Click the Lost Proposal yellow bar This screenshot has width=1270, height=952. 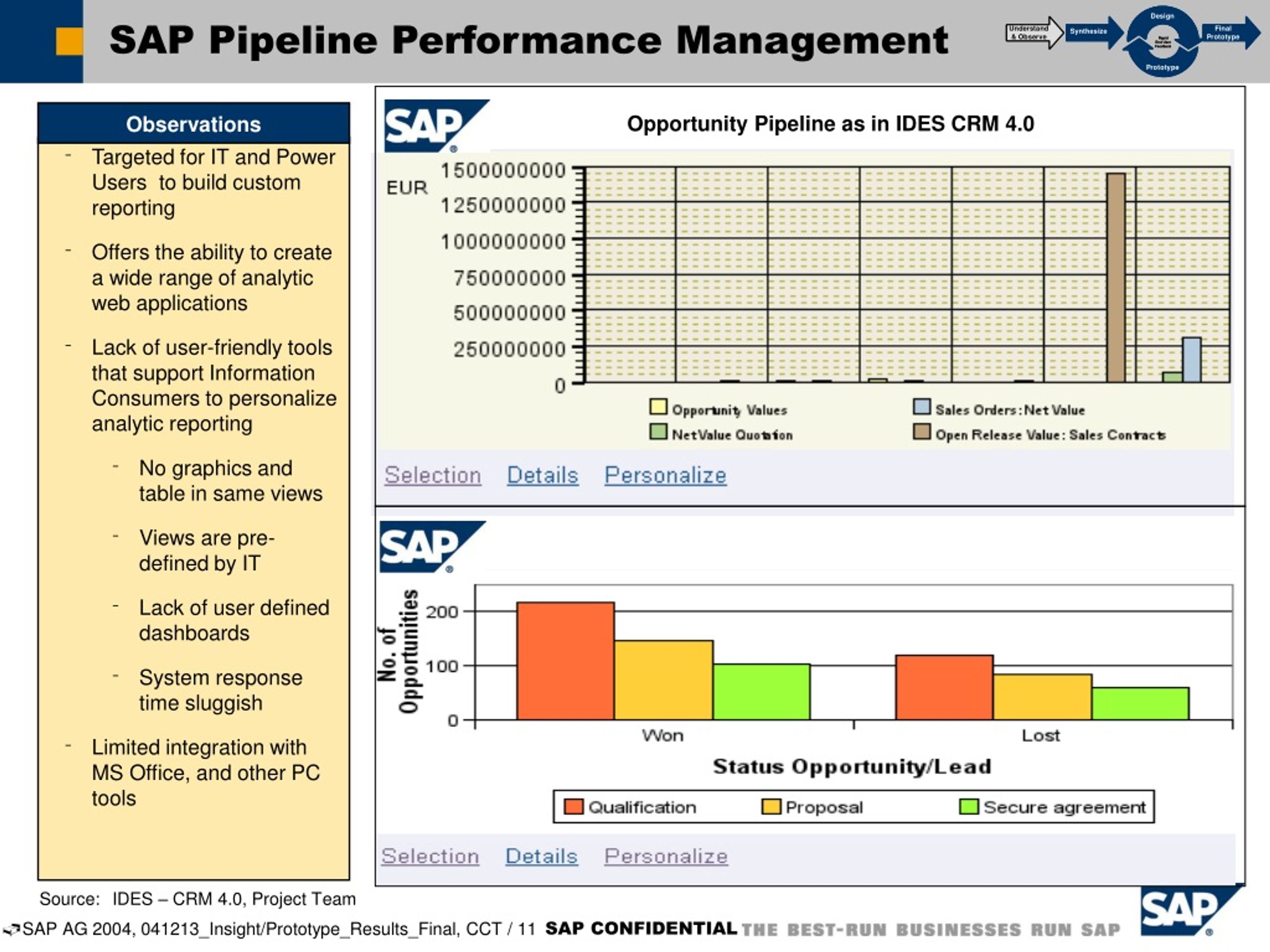click(1043, 697)
